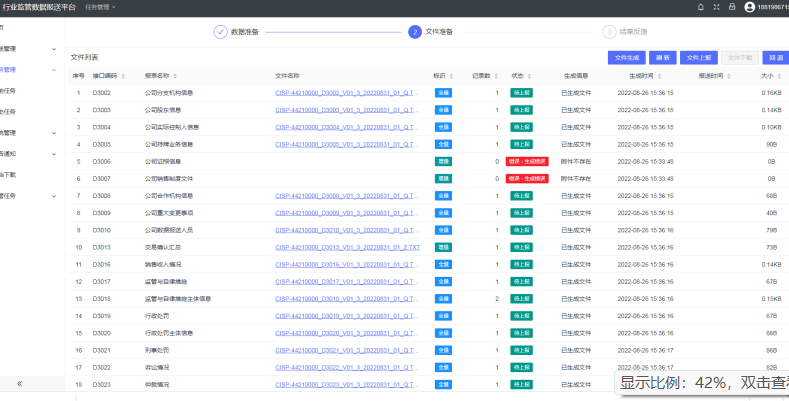Screen dimensions: 789x401
Task: Click the 0.15KB size cell
Action: click(771, 299)
